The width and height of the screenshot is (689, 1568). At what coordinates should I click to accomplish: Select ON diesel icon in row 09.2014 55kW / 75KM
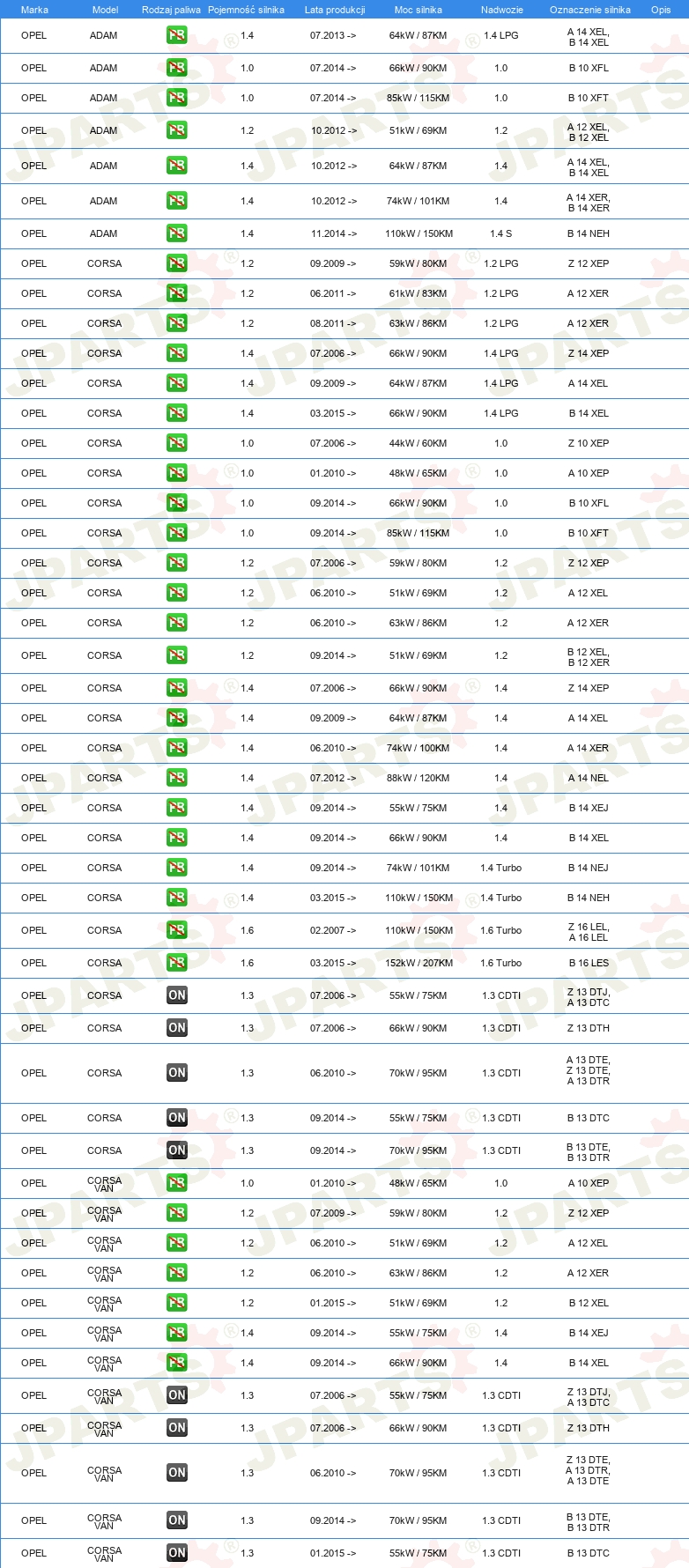[x=177, y=1118]
